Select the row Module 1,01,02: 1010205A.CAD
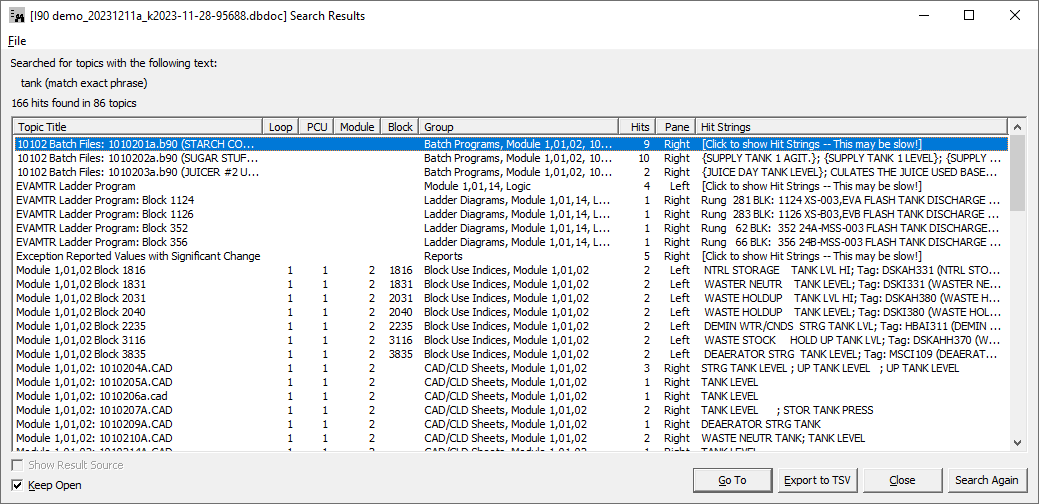 tap(511, 382)
